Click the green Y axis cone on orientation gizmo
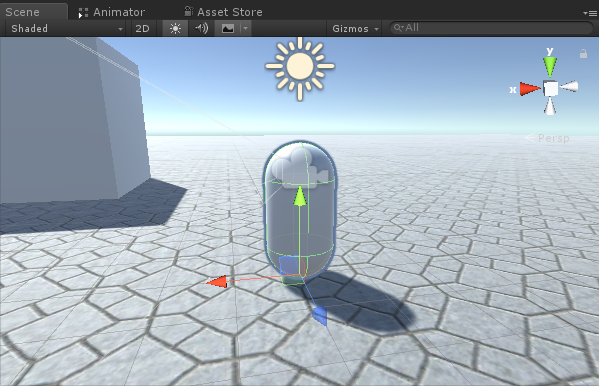The height and width of the screenshot is (386, 599). point(550,67)
